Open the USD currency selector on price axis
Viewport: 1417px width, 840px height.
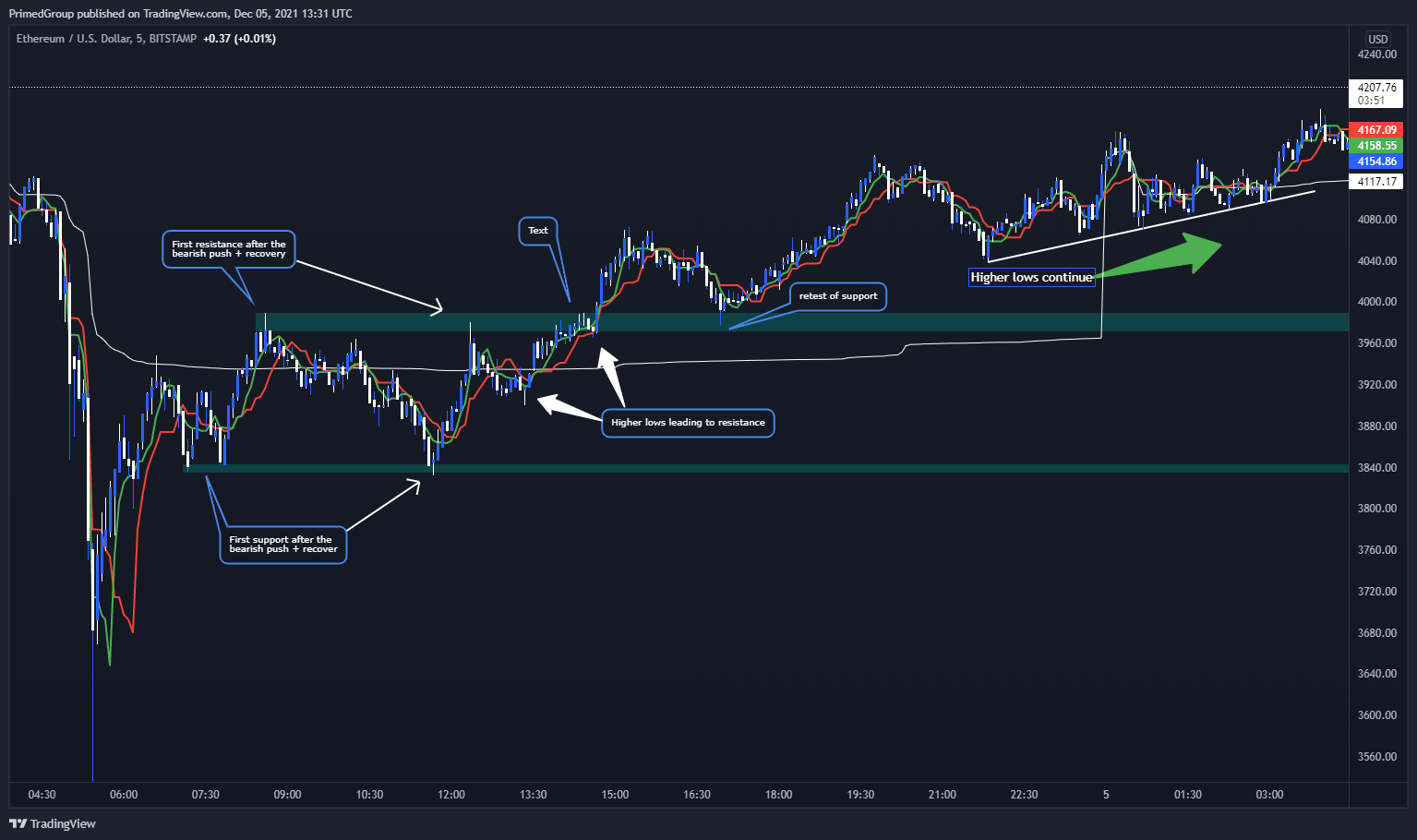[1377, 39]
